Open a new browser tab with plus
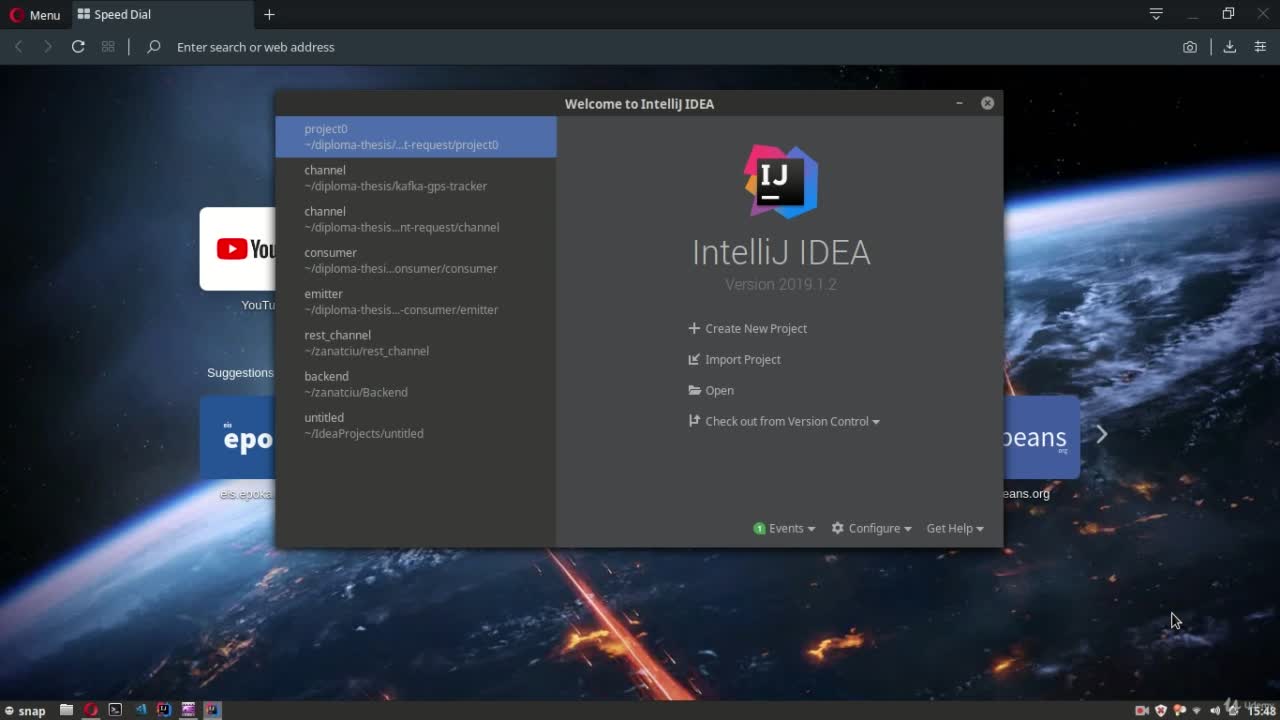This screenshot has height=720, width=1280. (x=269, y=15)
